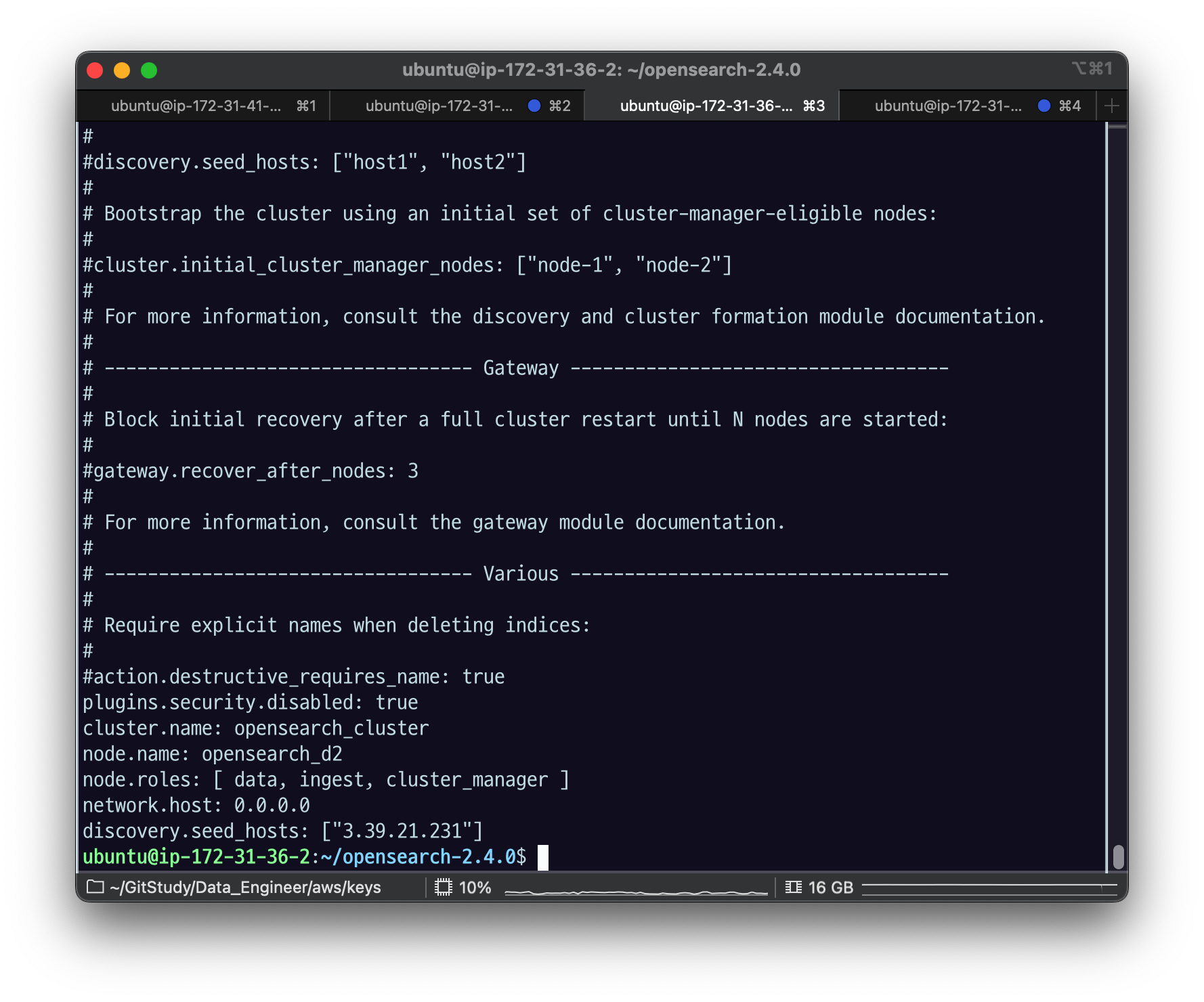1204x1002 pixels.
Task: Click the CPU chip icon in status bar
Action: (444, 887)
